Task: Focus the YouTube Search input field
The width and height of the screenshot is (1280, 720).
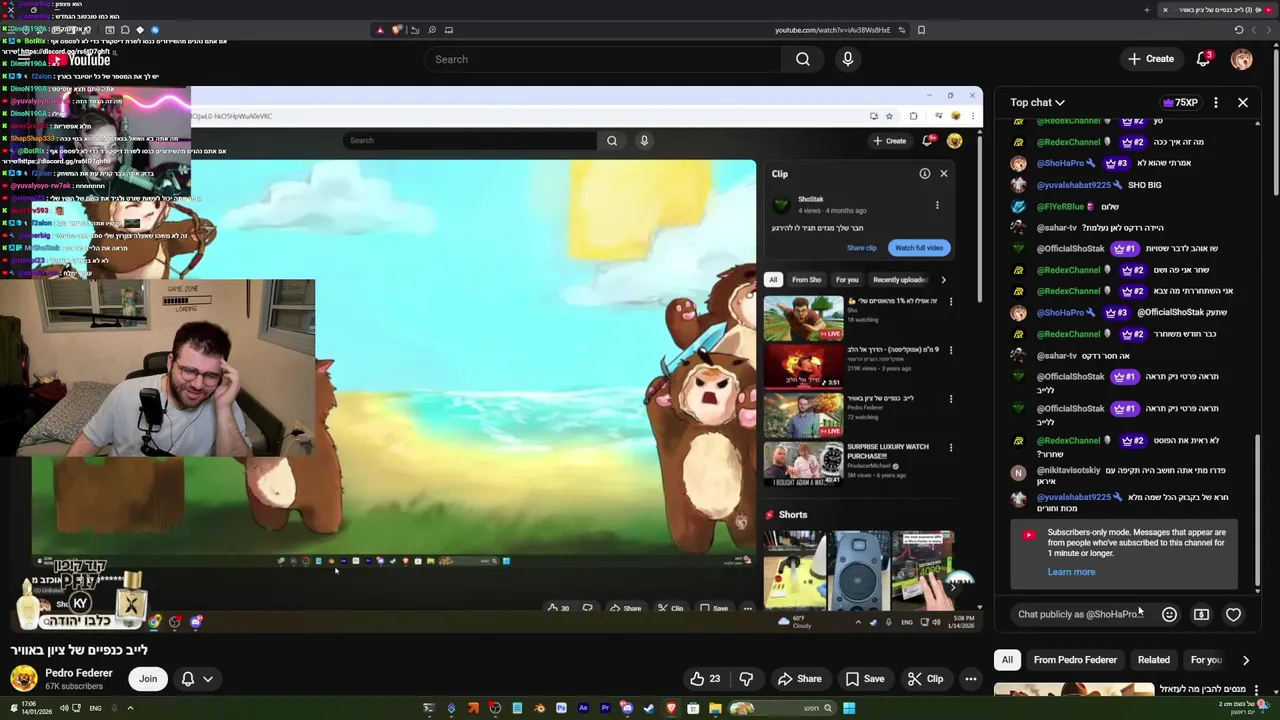Action: pyautogui.click(x=605, y=59)
